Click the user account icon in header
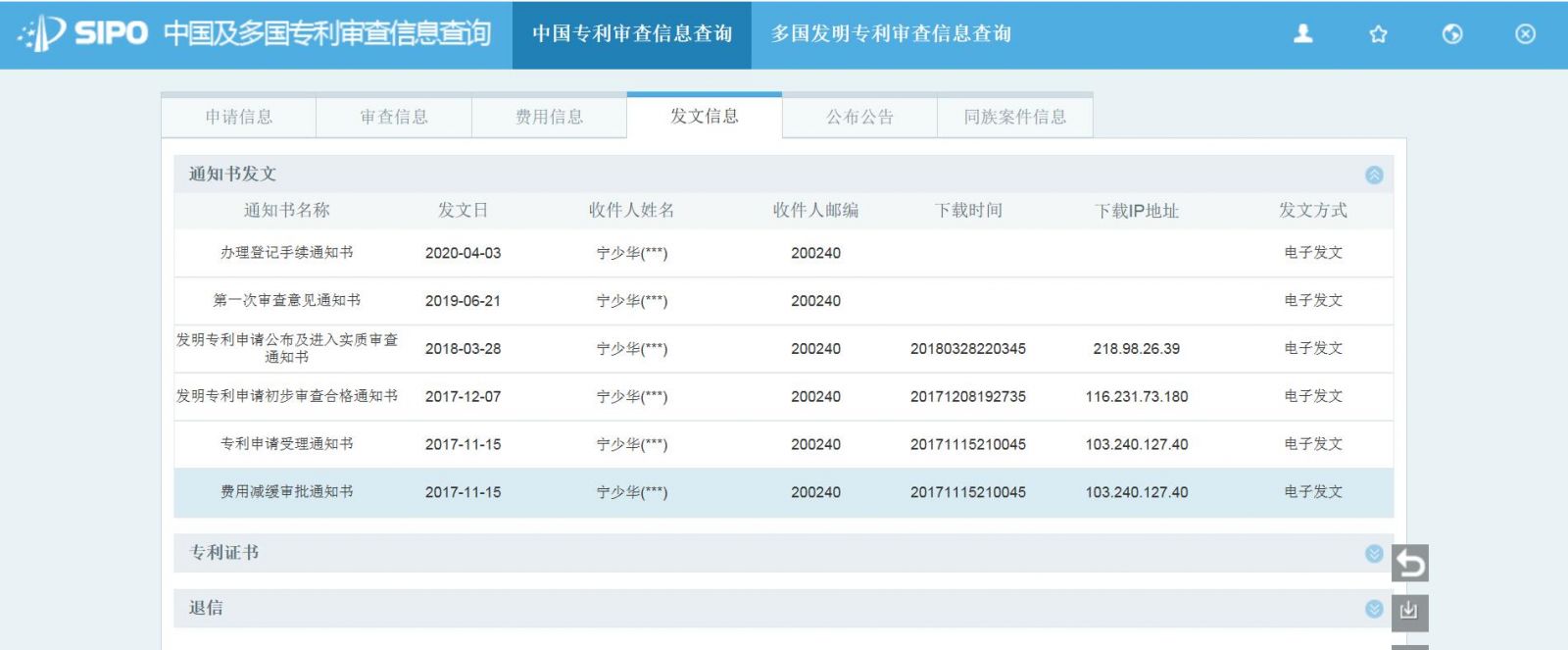The height and width of the screenshot is (650, 1568). [1303, 34]
